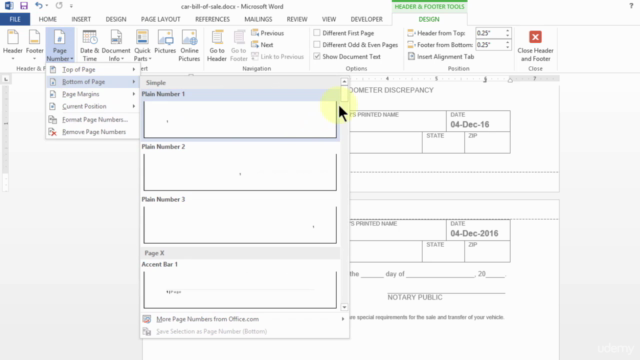Increase Header from Top spinner value
Image resolution: width=640 pixels, height=360 pixels.
[x=507, y=31]
